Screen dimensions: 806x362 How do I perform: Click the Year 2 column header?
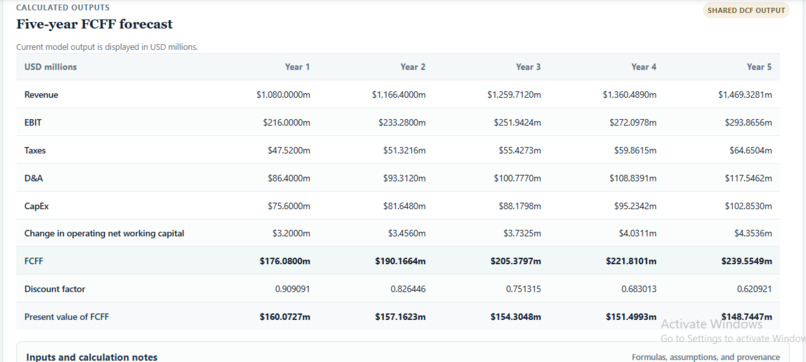[413, 67]
